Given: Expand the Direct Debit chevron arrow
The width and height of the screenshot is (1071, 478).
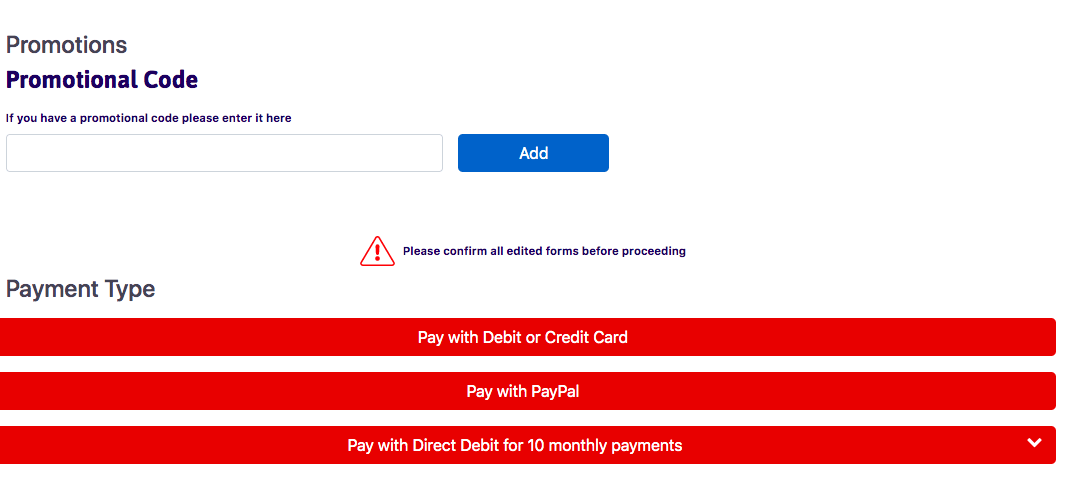Looking at the screenshot, I should tap(1034, 442).
